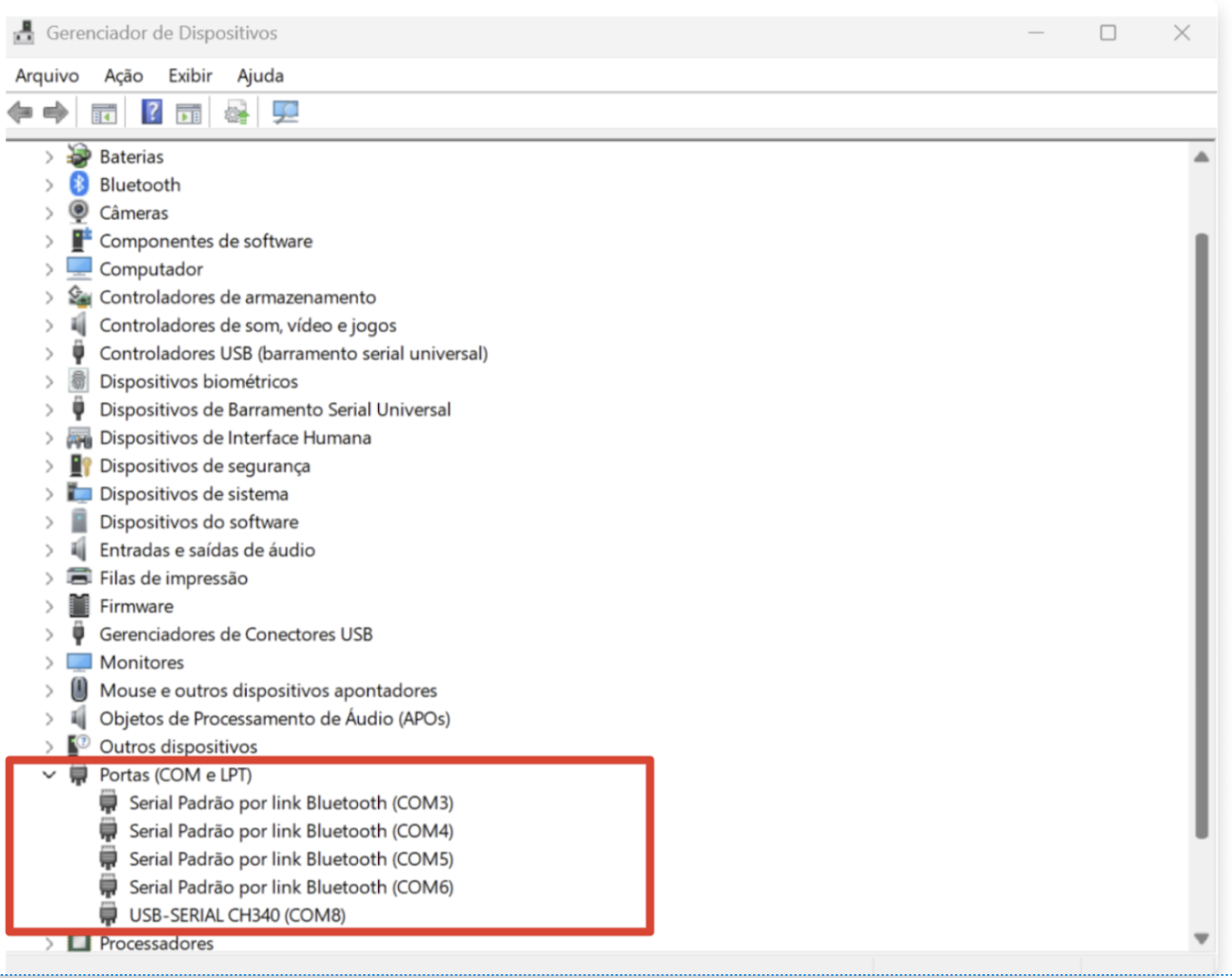Expand Objetos de Processamento de Áudio chevron

(x=49, y=718)
